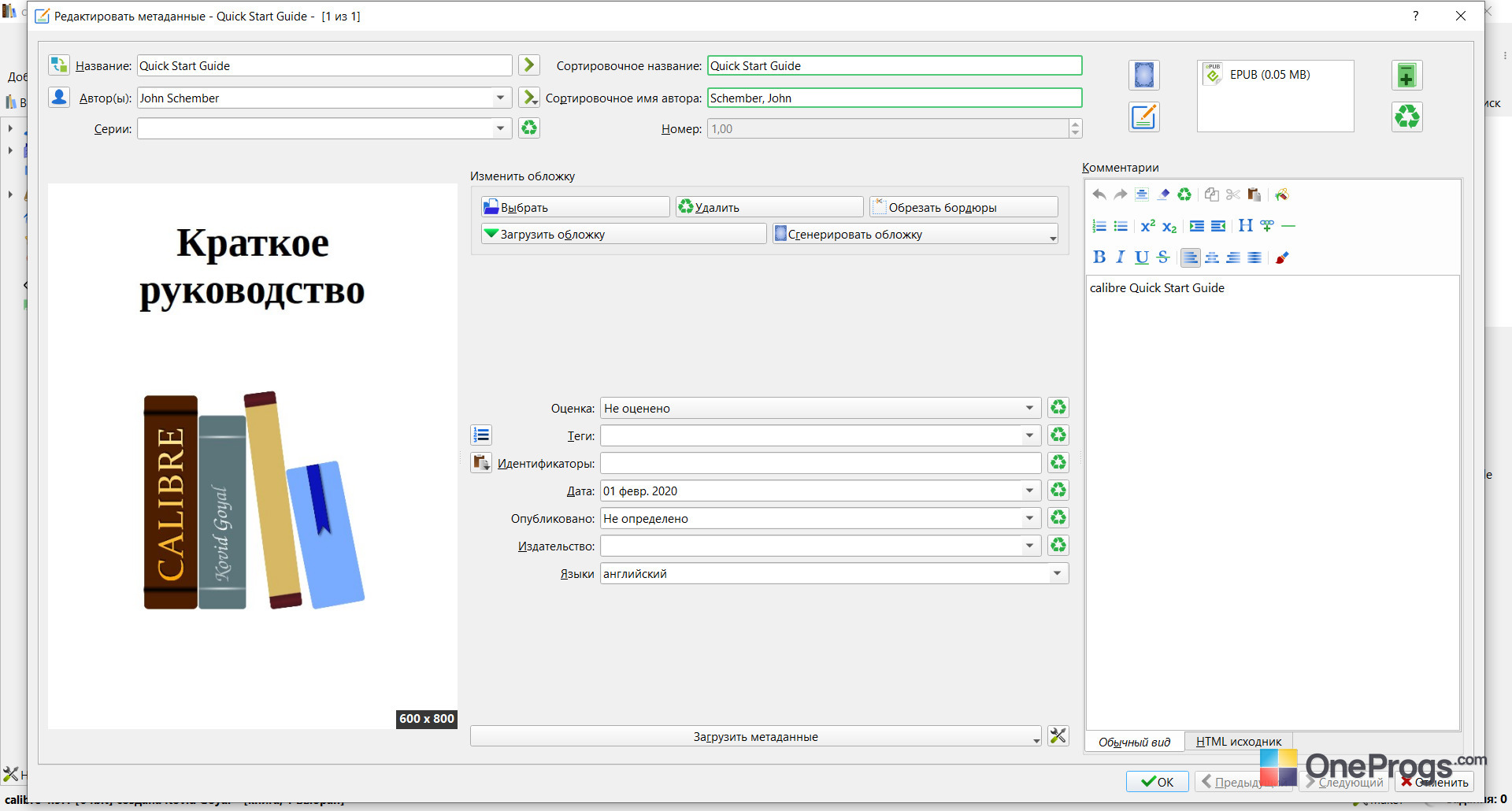1512x811 pixels.
Task: Undo in the comments editor toolbar
Action: point(1099,194)
